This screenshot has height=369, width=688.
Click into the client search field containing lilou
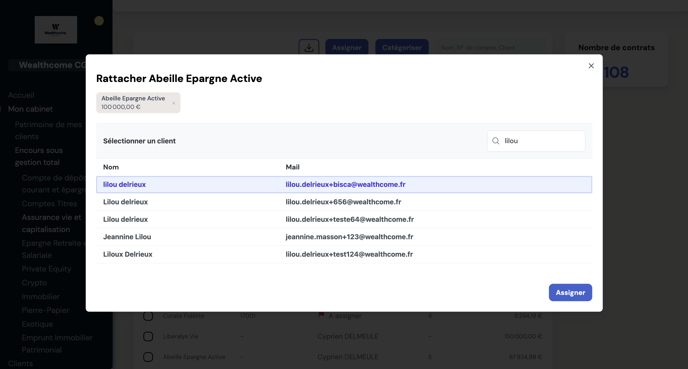536,141
